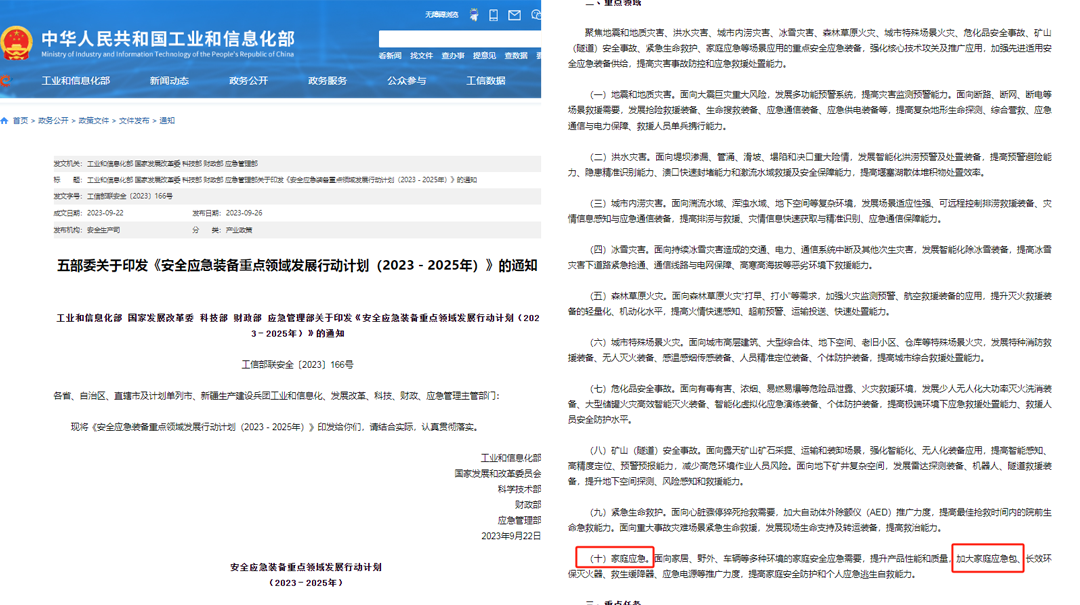Select 查数据 search category
Image resolution: width=1080 pixels, height=605 pixels.
coord(516,56)
